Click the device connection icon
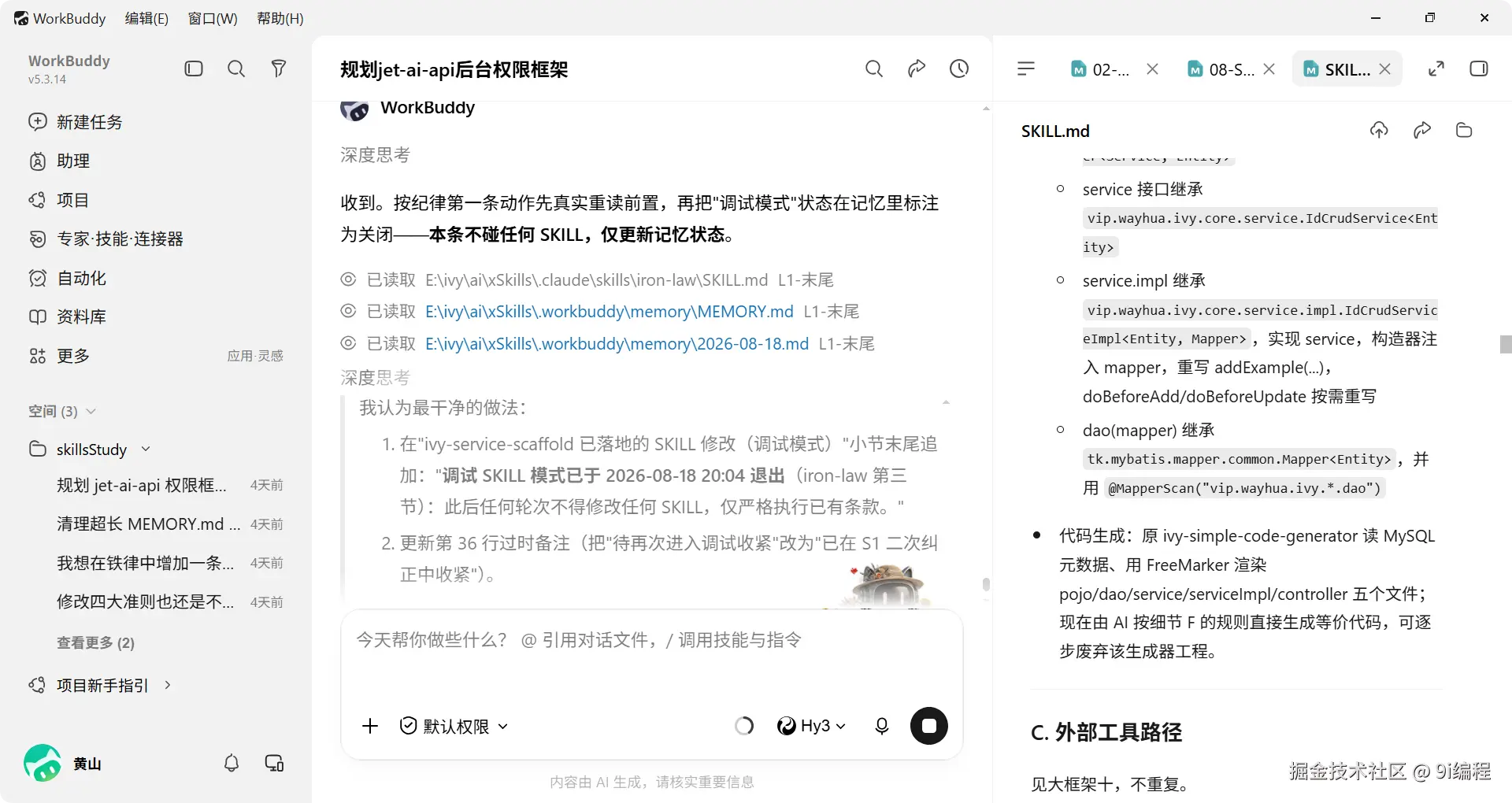The image size is (1512, 803). coord(274,763)
